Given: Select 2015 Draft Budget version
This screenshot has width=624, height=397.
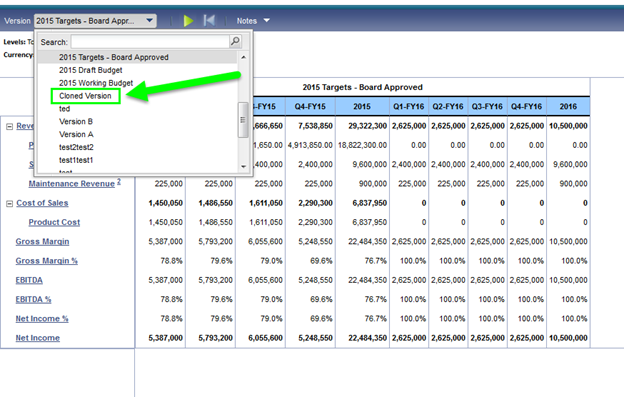Looking at the screenshot, I should coord(91,70).
